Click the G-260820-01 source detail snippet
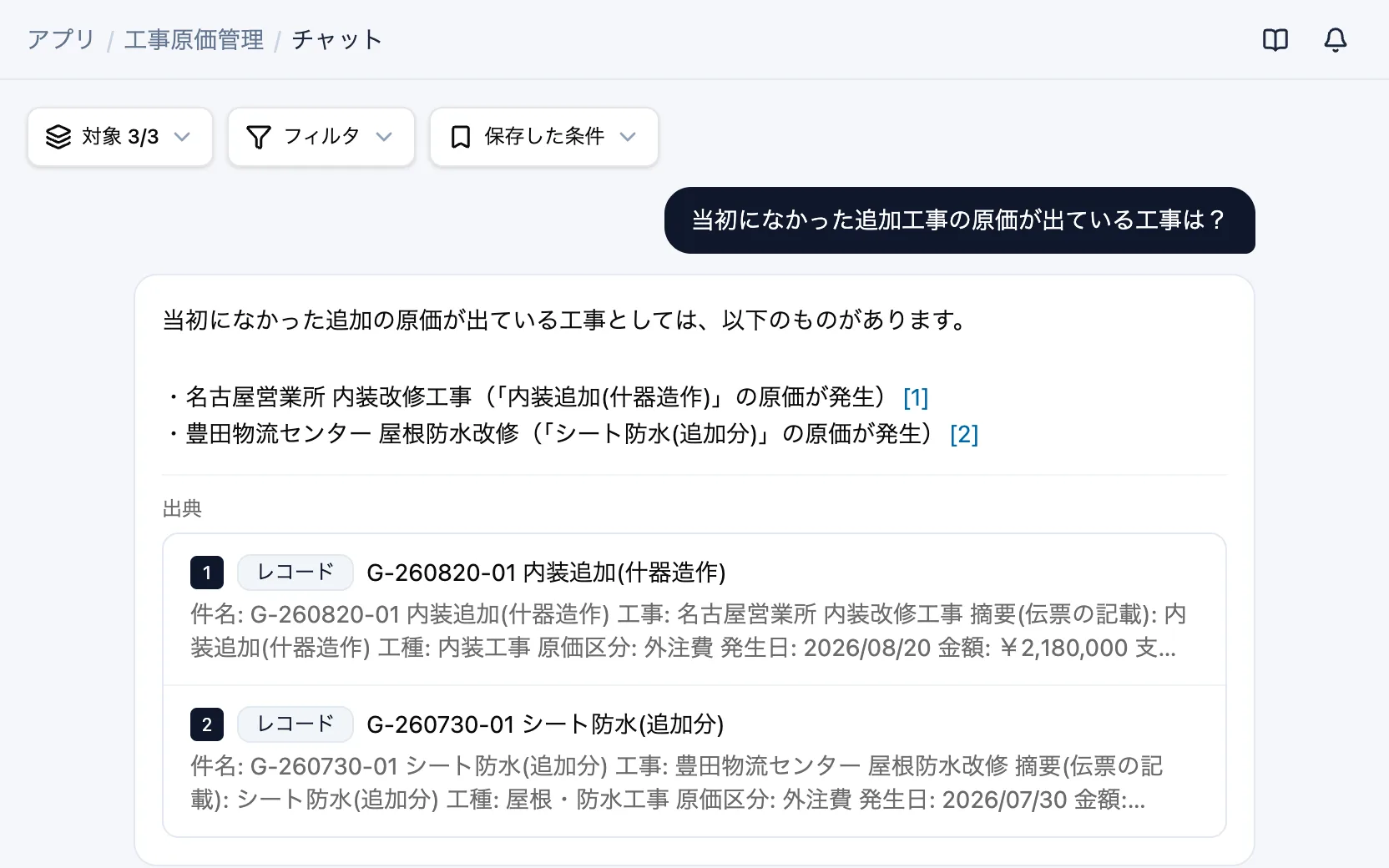The height and width of the screenshot is (868, 1389). click(689, 631)
